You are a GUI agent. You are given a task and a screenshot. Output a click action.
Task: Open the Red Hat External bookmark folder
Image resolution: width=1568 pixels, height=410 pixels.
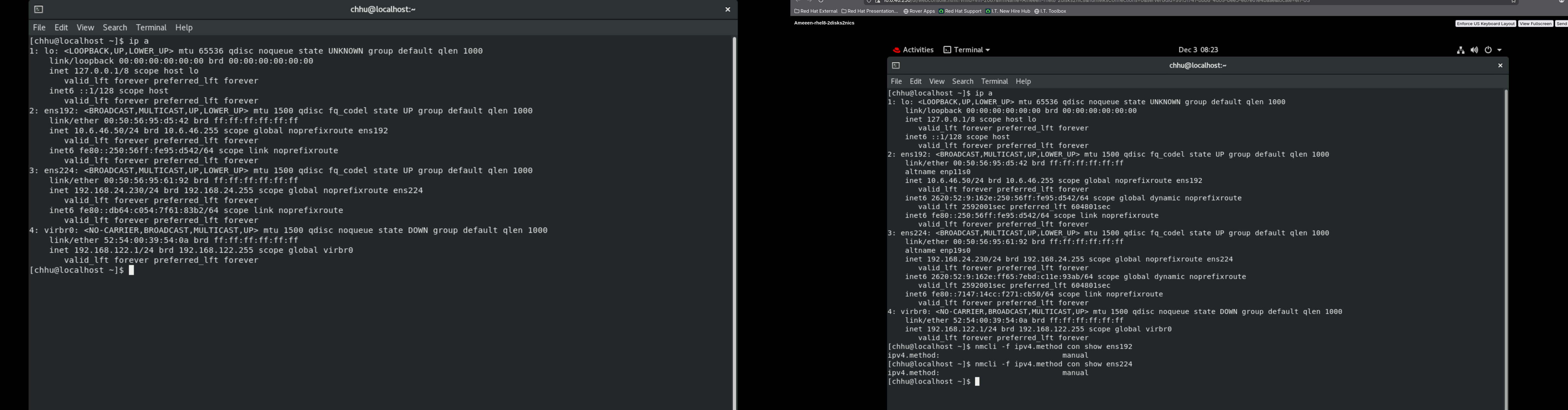click(x=815, y=11)
